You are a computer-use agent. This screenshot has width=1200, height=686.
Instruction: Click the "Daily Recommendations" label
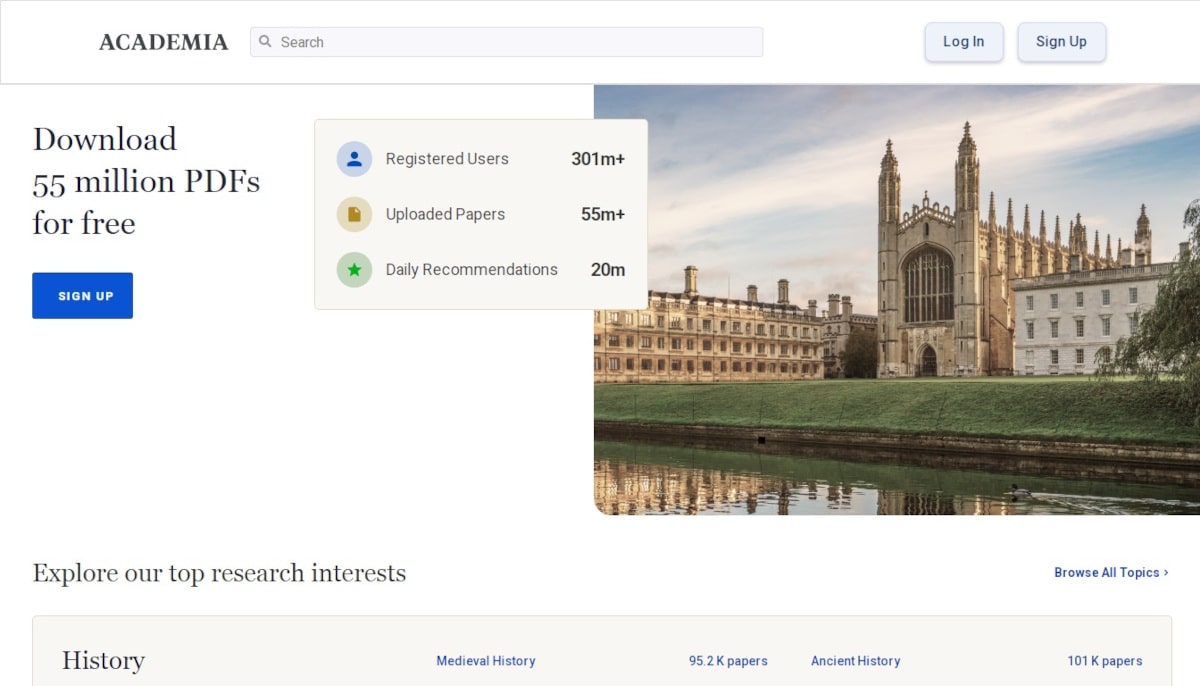coord(472,270)
